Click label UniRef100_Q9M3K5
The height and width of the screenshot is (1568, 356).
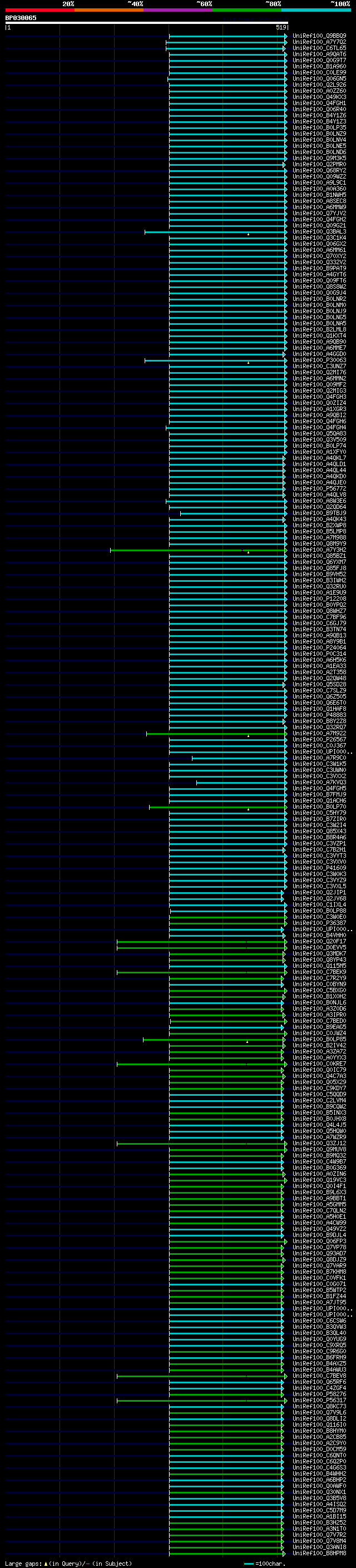(x=319, y=159)
